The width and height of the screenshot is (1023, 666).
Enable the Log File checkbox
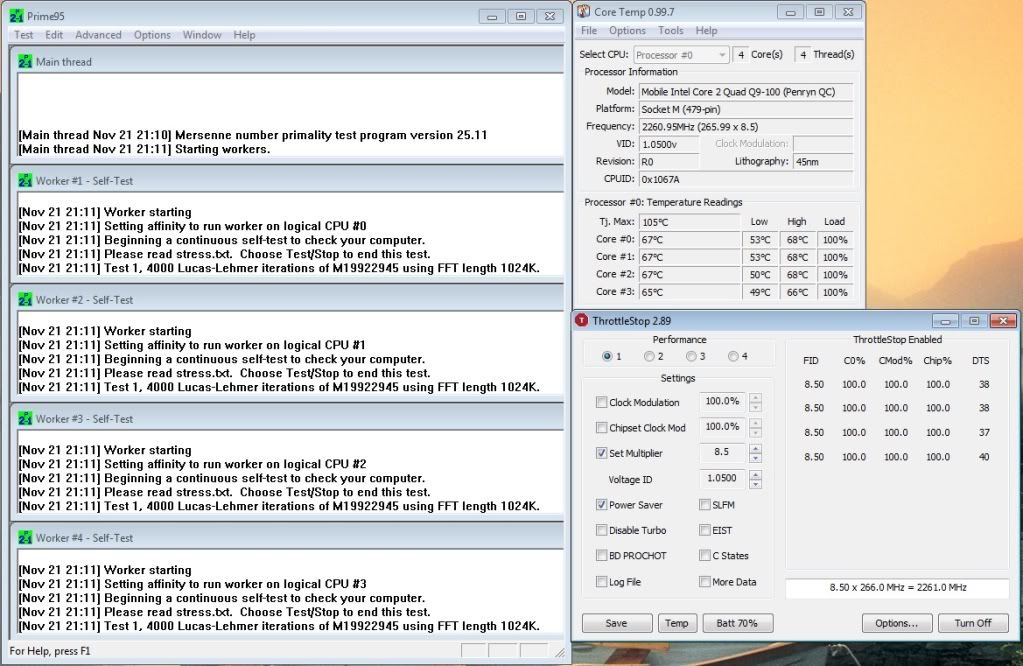(x=602, y=582)
